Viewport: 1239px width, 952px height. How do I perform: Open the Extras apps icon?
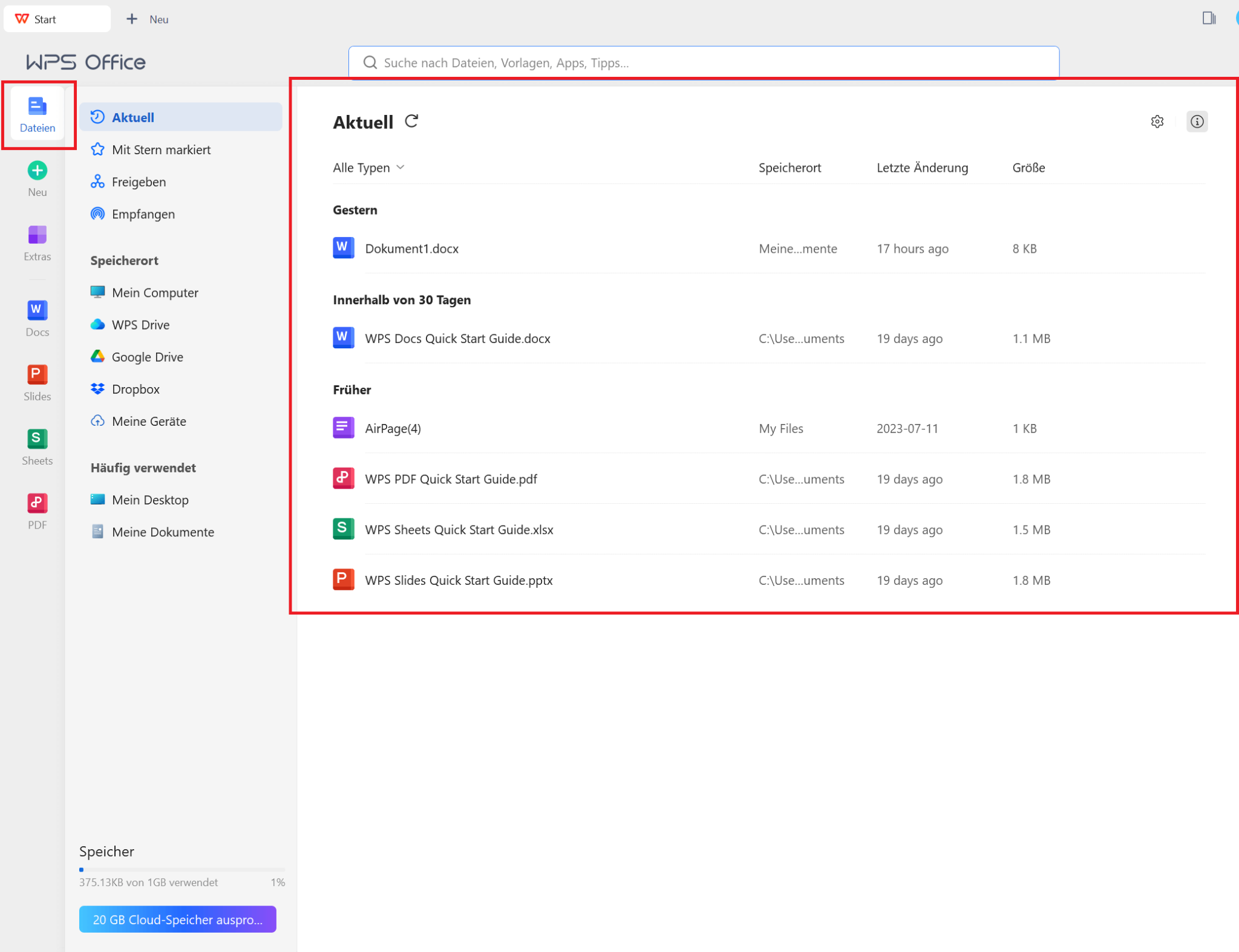coord(37,235)
